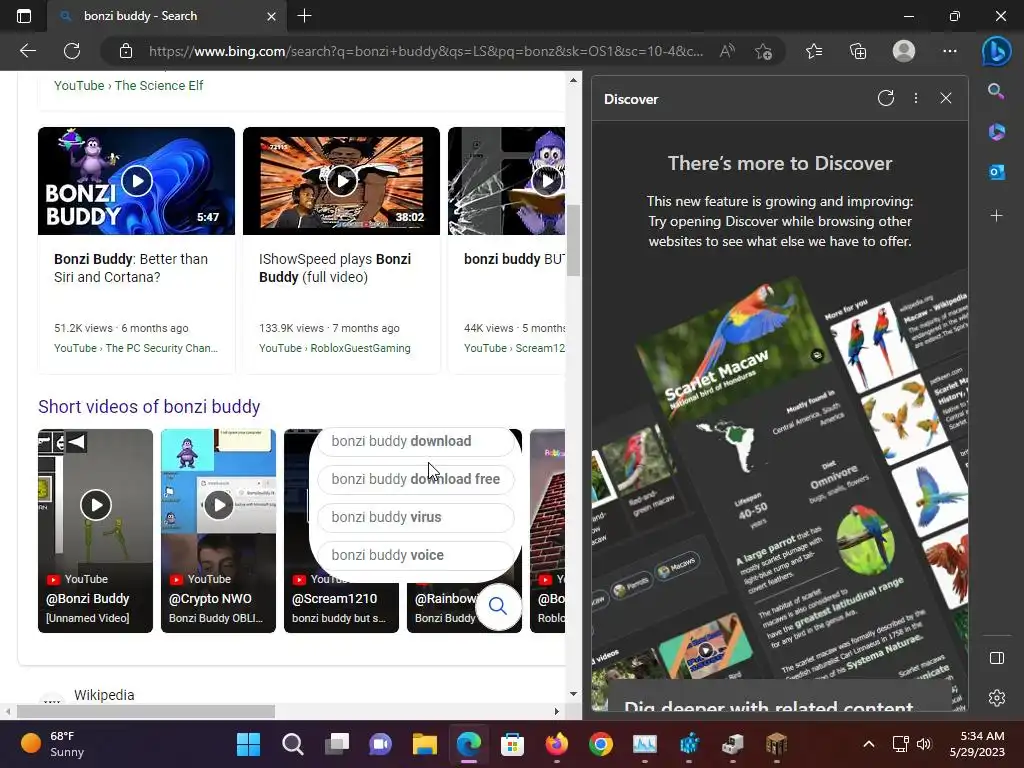This screenshot has width=1024, height=768.
Task: Click the vertical scrollbar down arrow
Action: click(573, 694)
